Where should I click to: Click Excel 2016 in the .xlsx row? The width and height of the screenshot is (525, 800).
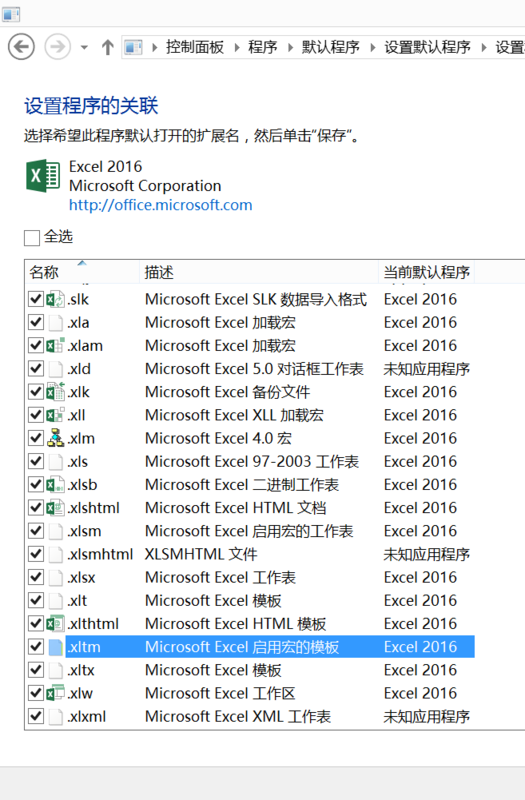click(x=420, y=577)
